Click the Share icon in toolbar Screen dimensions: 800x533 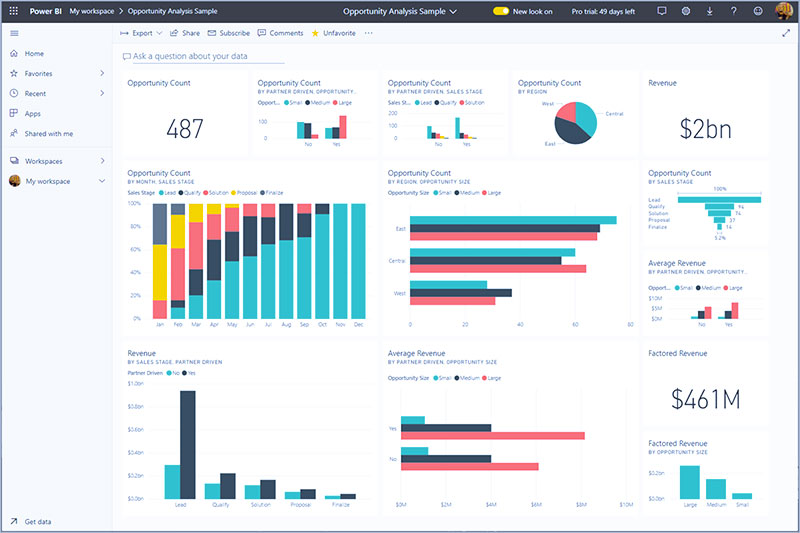coord(174,33)
